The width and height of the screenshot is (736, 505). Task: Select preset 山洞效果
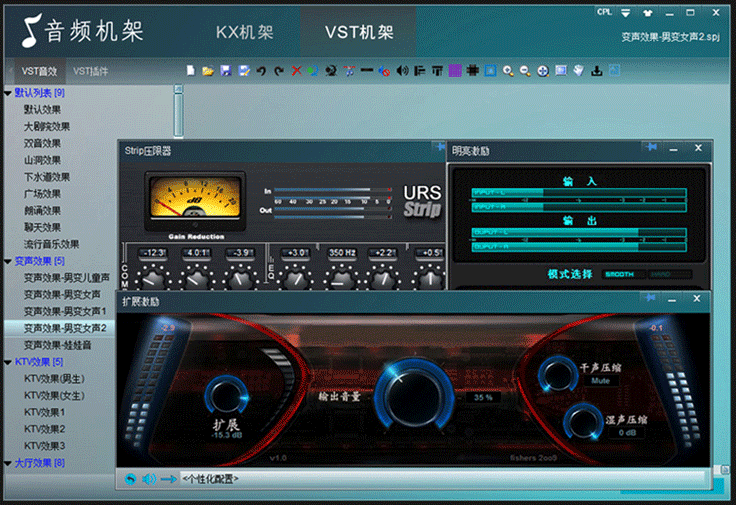42,160
